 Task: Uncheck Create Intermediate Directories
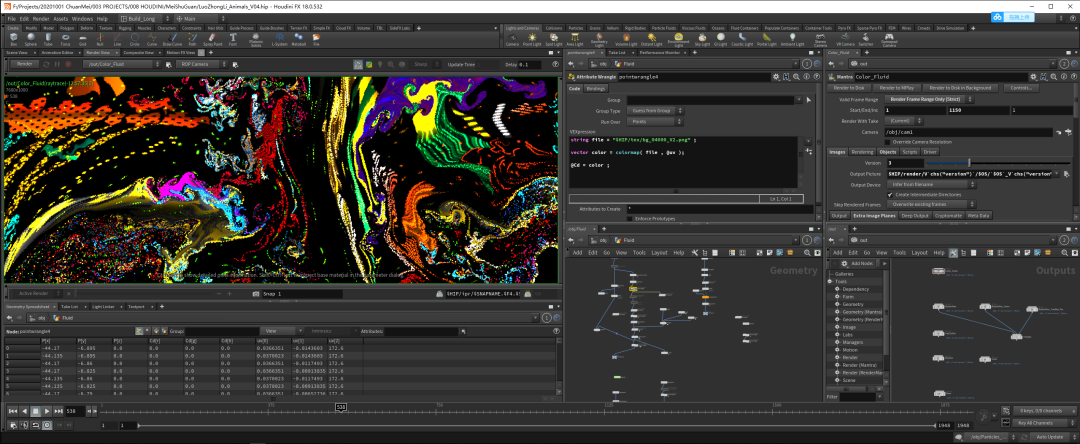coord(888,194)
